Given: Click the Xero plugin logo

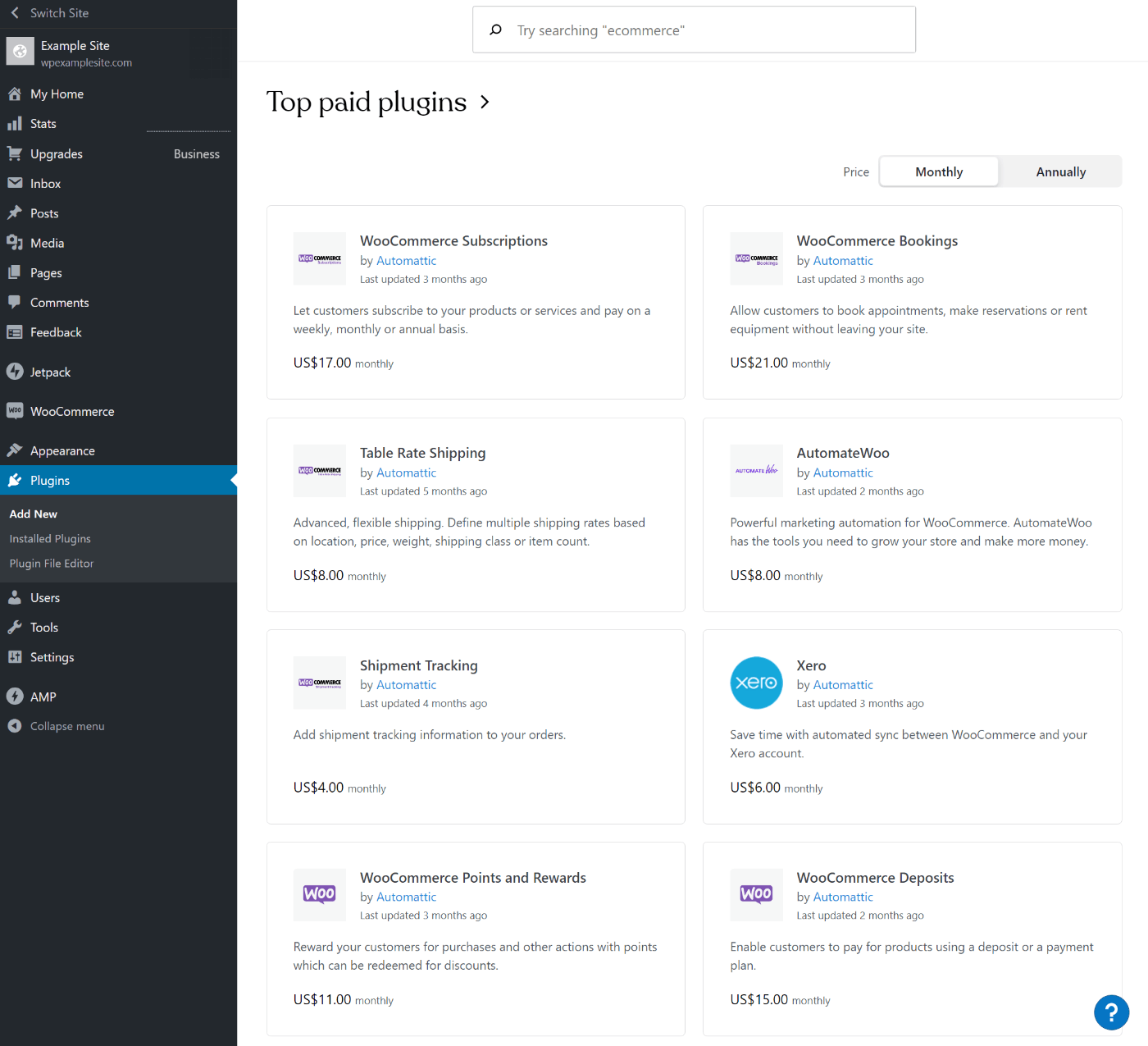Looking at the screenshot, I should coord(757,683).
